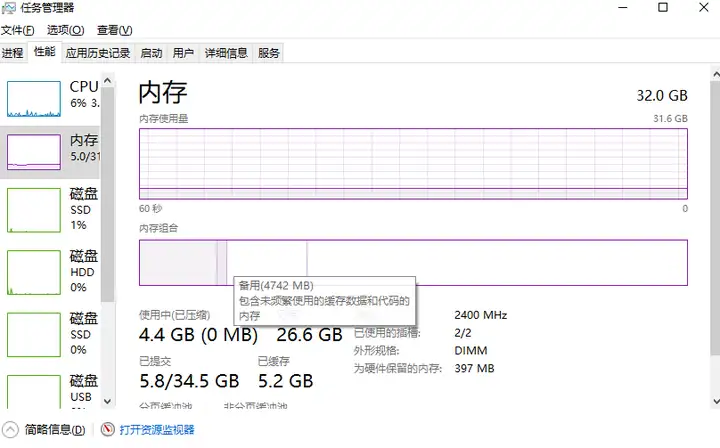
Task: Open the 服务 tab
Action: [268, 53]
